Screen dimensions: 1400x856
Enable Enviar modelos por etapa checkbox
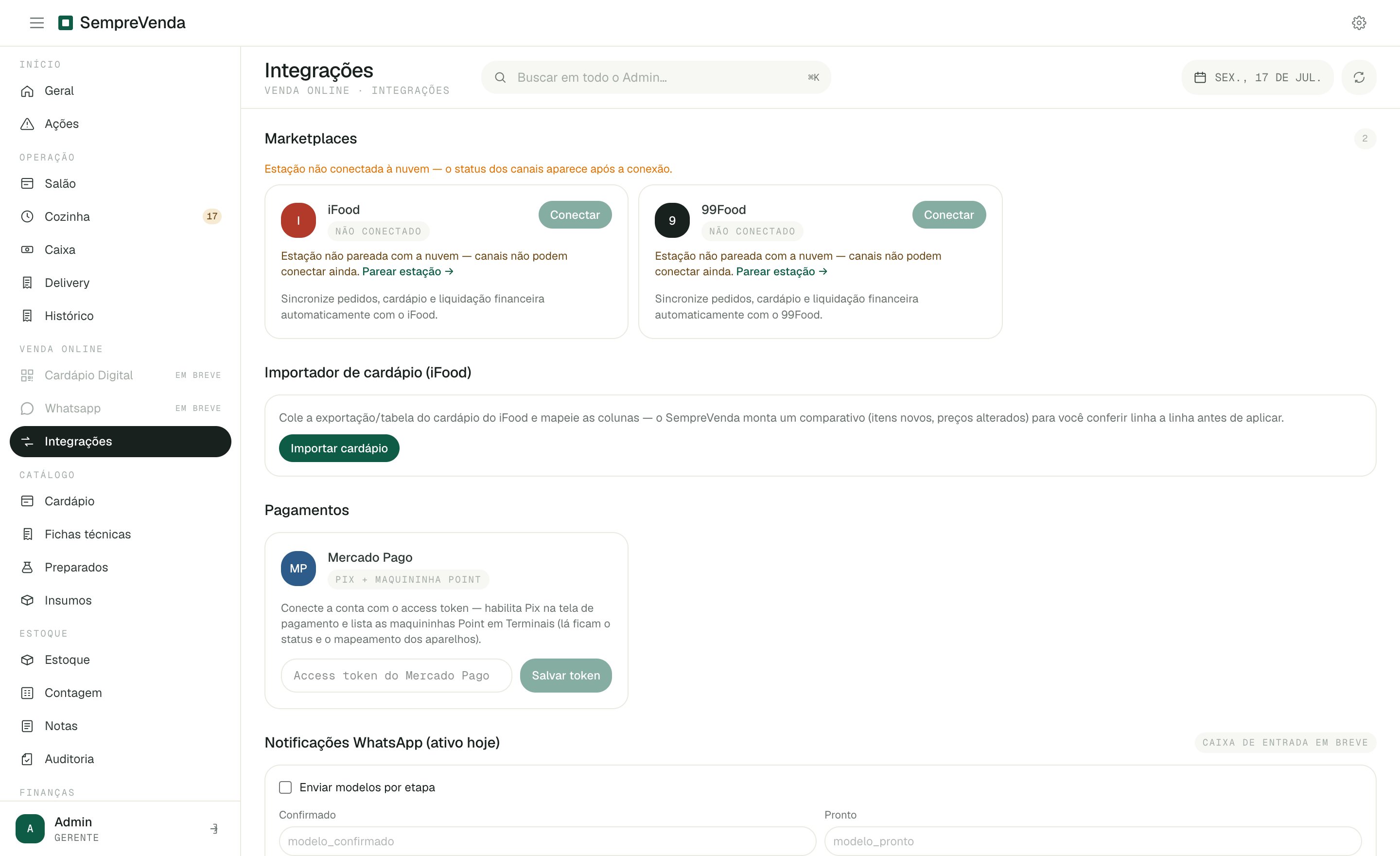tap(285, 787)
